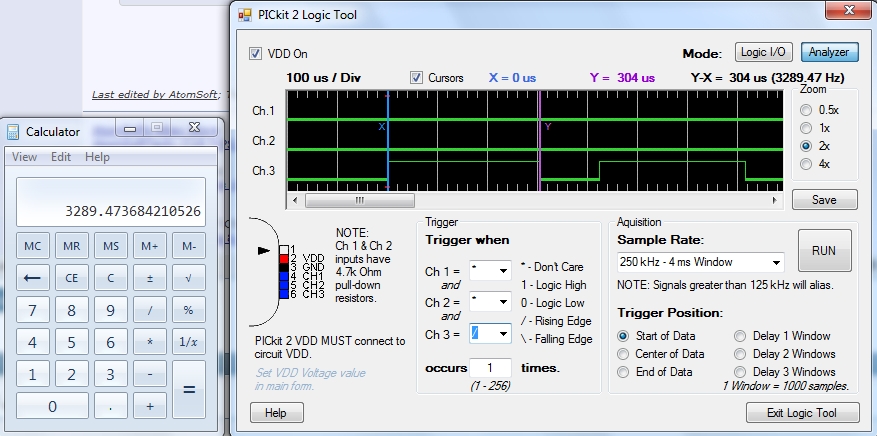Click the PICkit 2 Logic Tool title icon
877x436 pixels.
tap(245, 15)
